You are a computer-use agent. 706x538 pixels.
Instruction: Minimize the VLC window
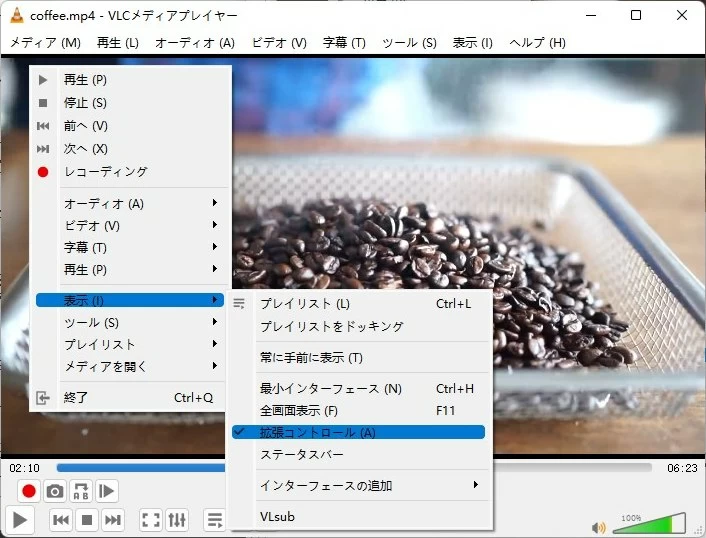(x=591, y=15)
